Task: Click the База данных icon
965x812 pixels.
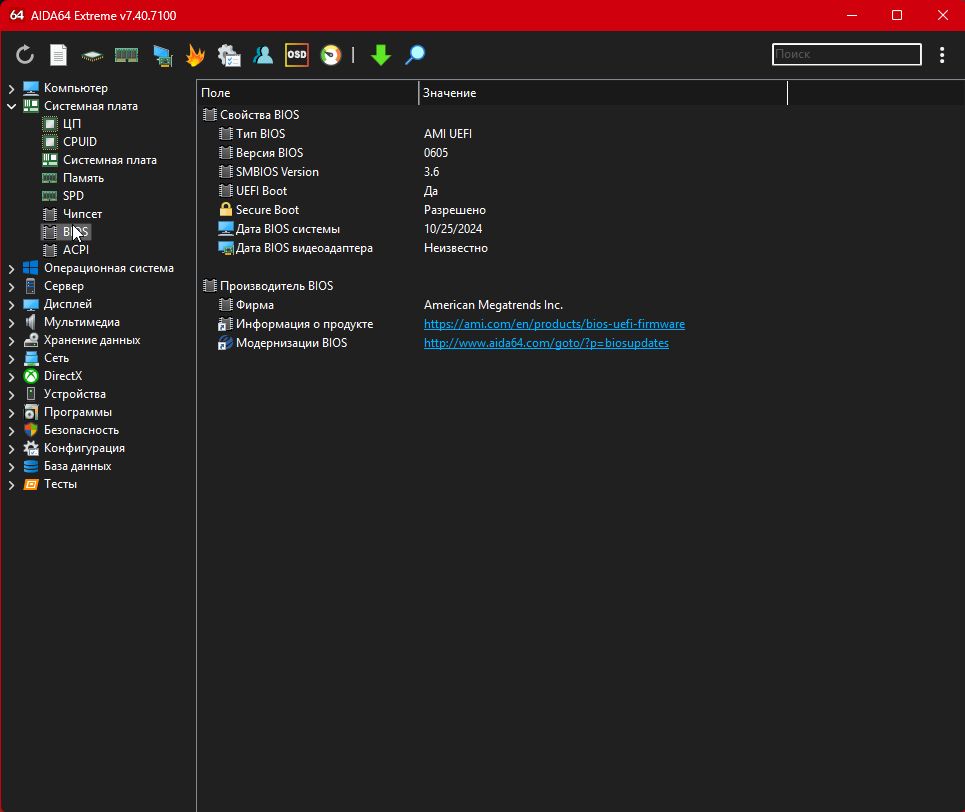Action: (x=31, y=466)
